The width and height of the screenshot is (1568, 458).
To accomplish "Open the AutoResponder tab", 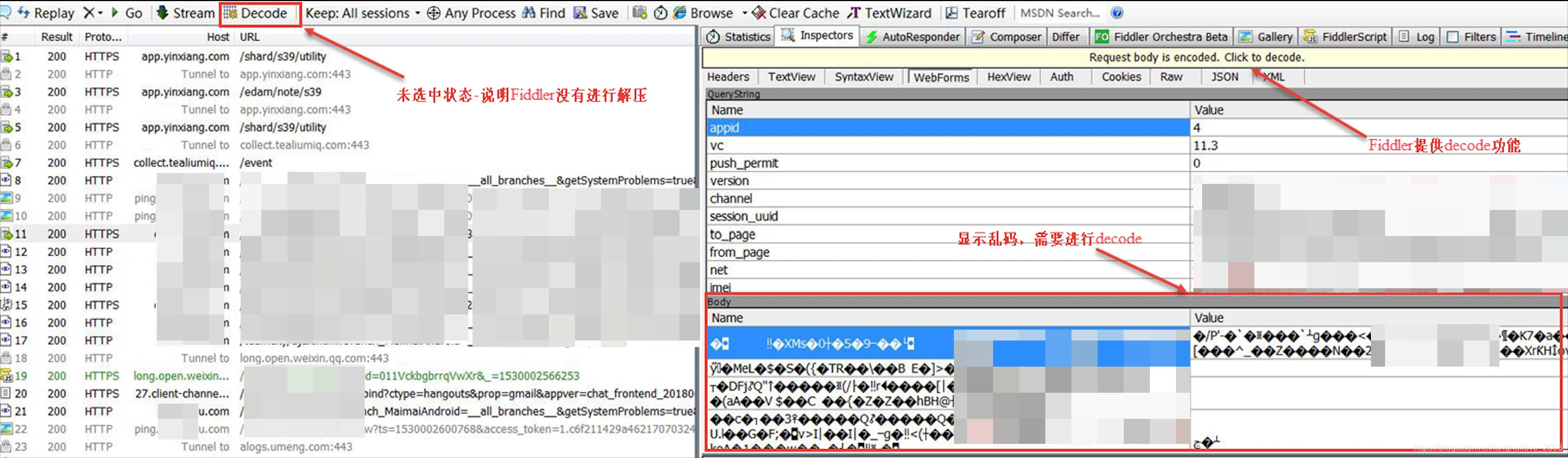I will [x=912, y=36].
